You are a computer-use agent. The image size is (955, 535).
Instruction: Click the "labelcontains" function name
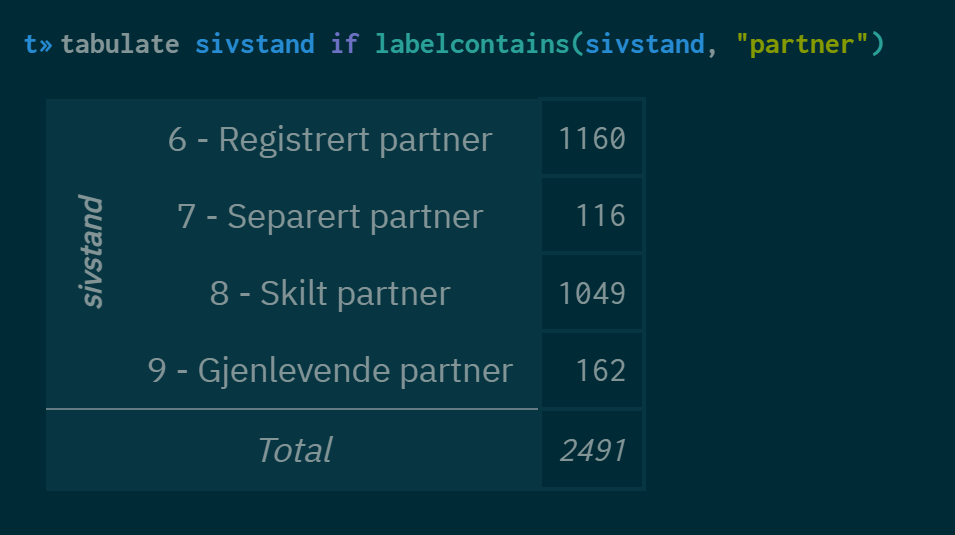(x=473, y=44)
